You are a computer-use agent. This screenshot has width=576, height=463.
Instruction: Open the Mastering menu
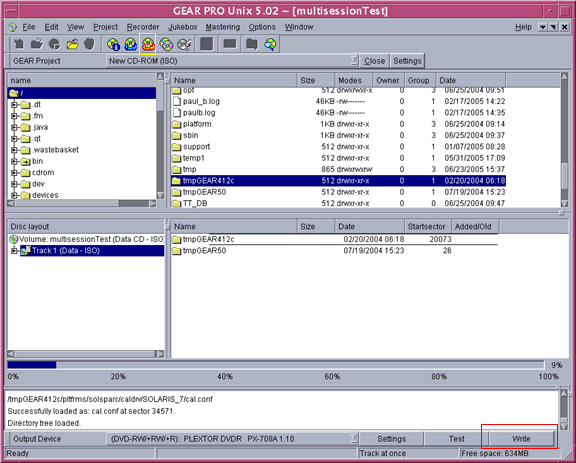tap(223, 27)
